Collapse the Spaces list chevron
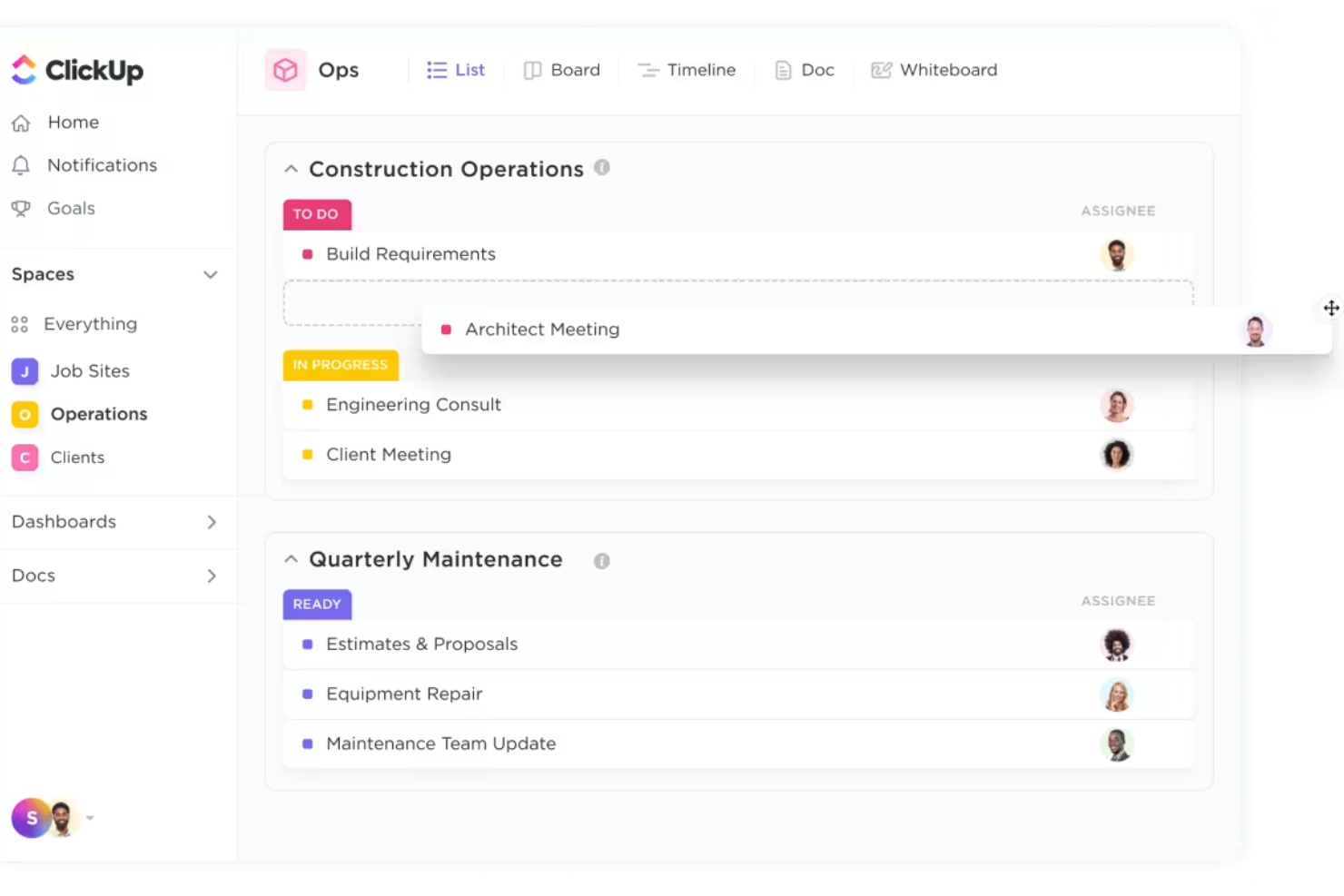 tap(211, 275)
